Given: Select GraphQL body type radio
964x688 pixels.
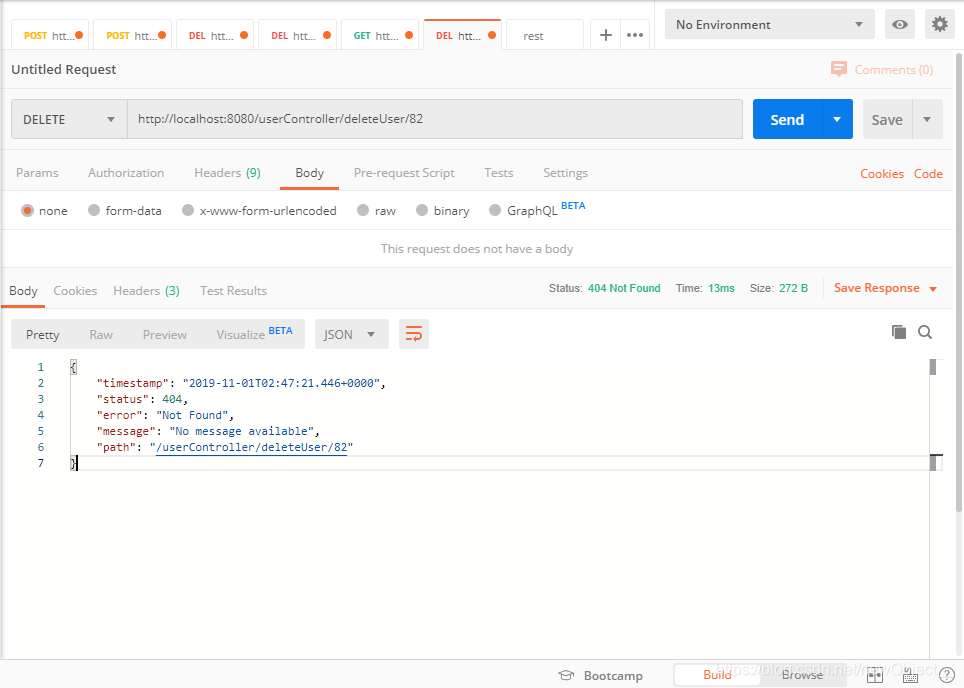Looking at the screenshot, I should point(495,210).
